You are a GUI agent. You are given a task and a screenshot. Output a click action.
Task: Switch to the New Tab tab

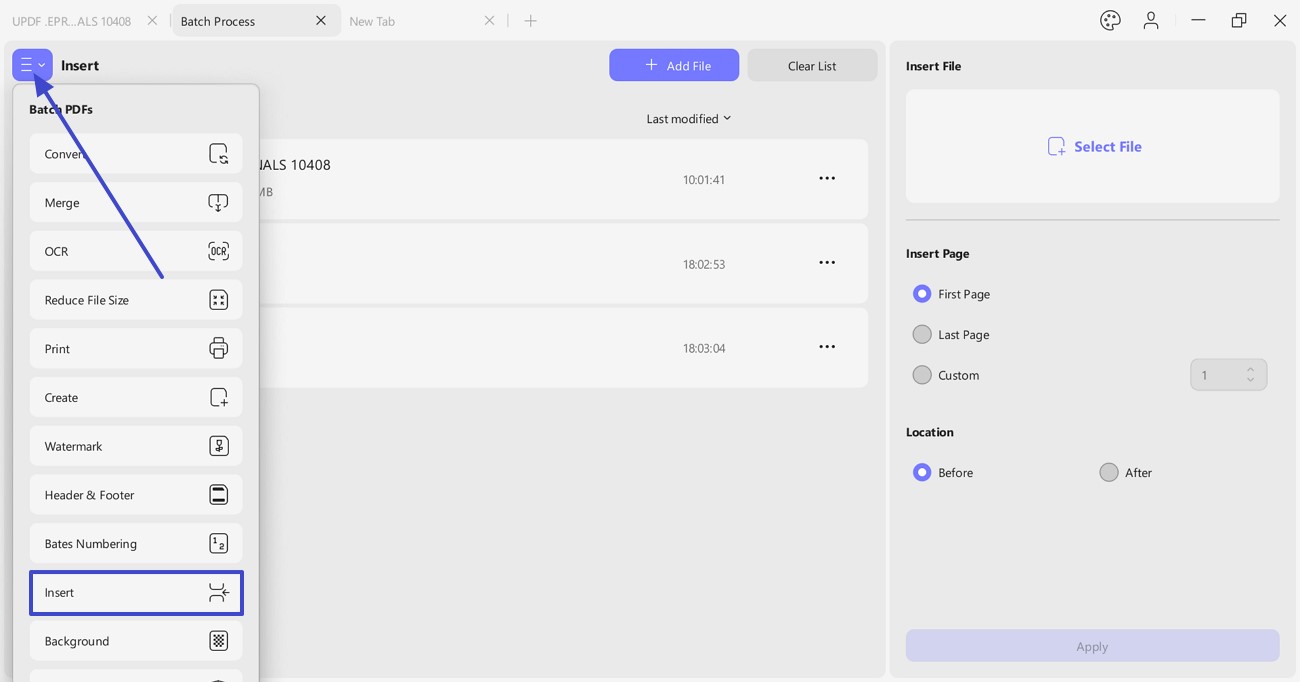[372, 21]
